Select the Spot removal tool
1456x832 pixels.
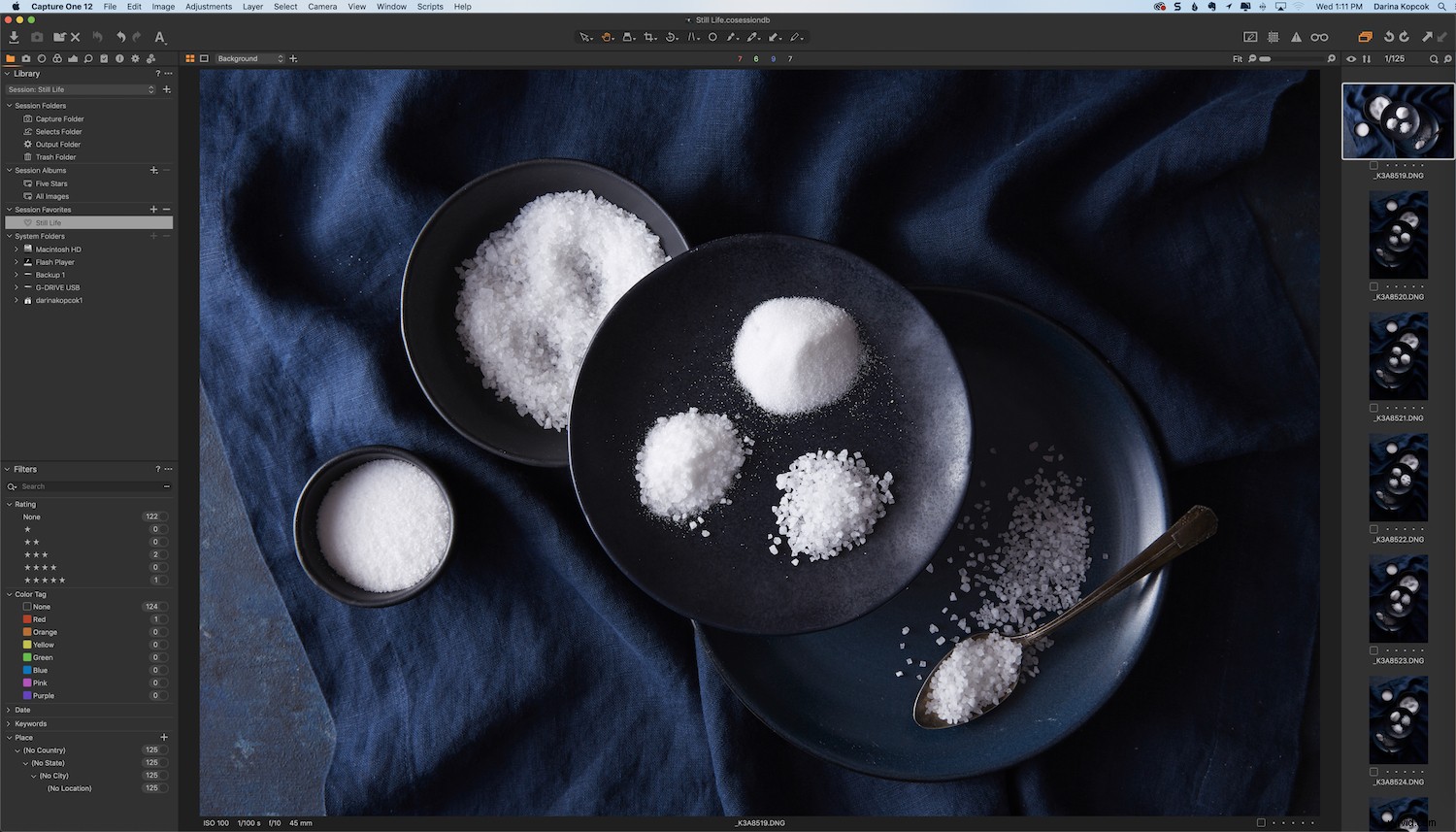711,37
